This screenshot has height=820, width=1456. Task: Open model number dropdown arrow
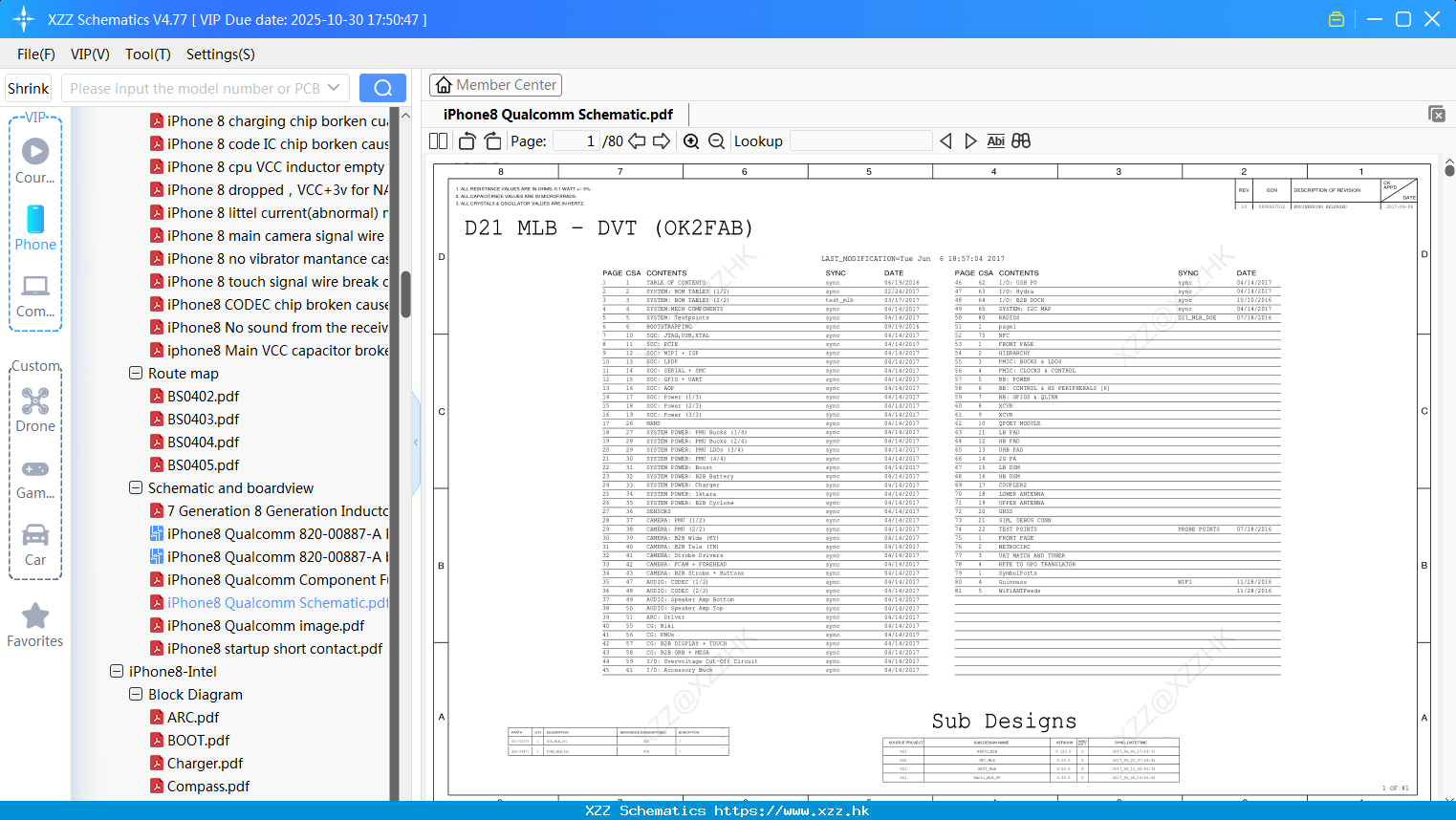[x=334, y=88]
